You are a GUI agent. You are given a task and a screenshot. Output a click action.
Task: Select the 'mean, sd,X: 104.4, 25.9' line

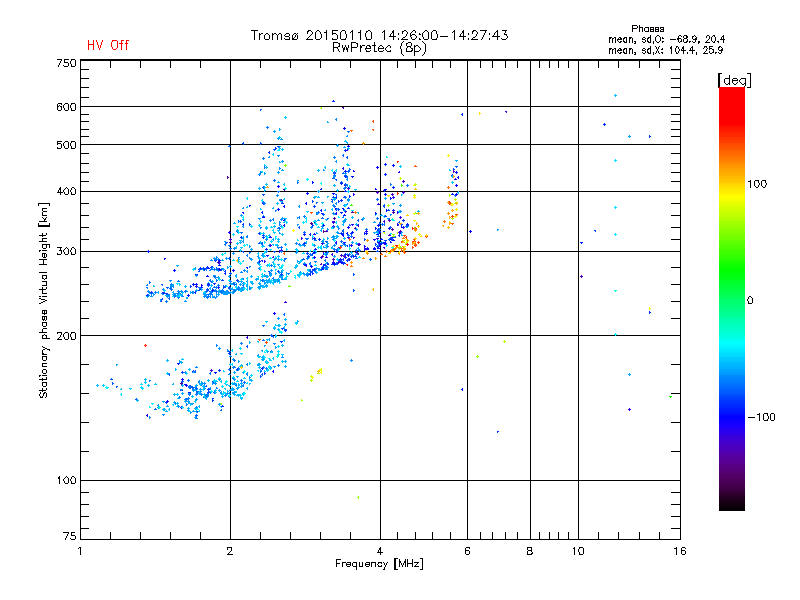click(665, 50)
